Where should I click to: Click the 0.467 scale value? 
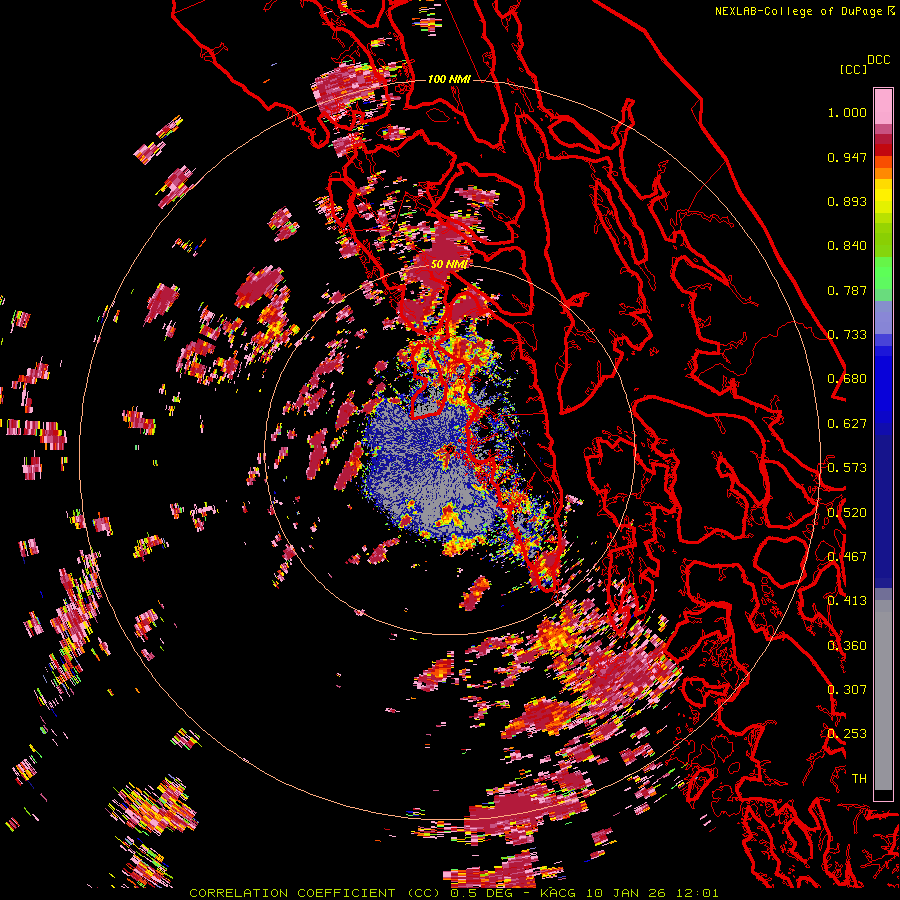847,557
